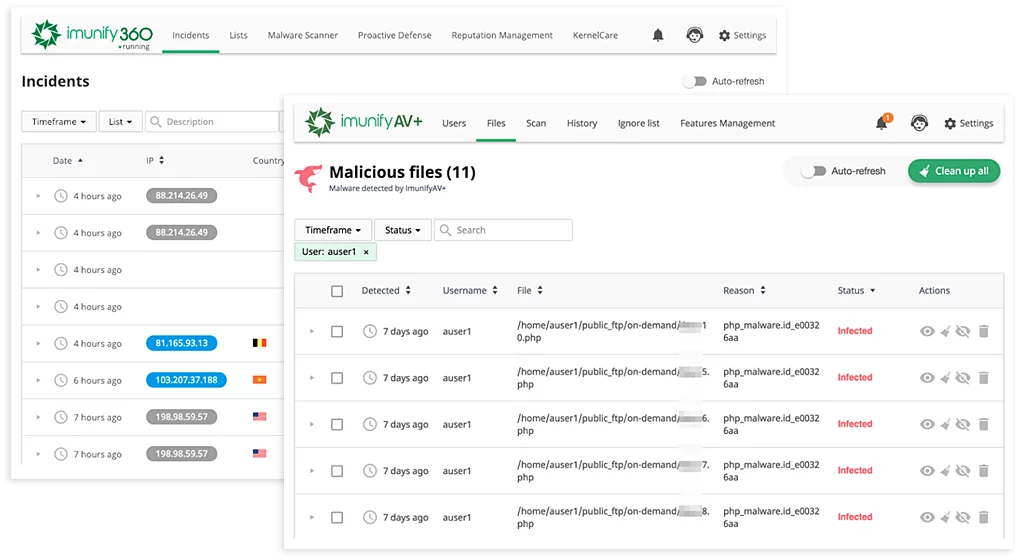This screenshot has height=560, width=1020.
Task: Click the Imunify360 notification bell
Action: point(658,35)
